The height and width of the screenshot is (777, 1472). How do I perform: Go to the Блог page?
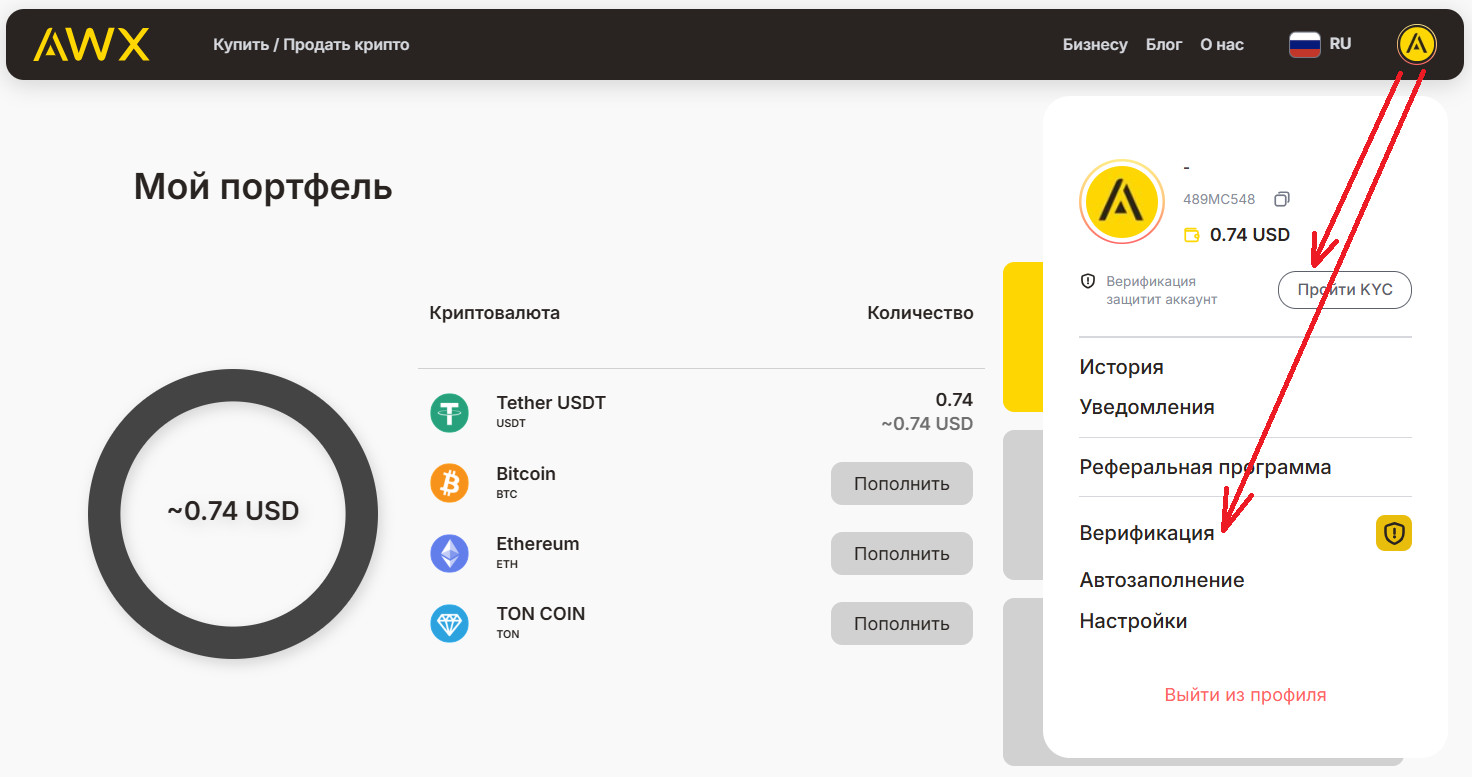[1163, 45]
